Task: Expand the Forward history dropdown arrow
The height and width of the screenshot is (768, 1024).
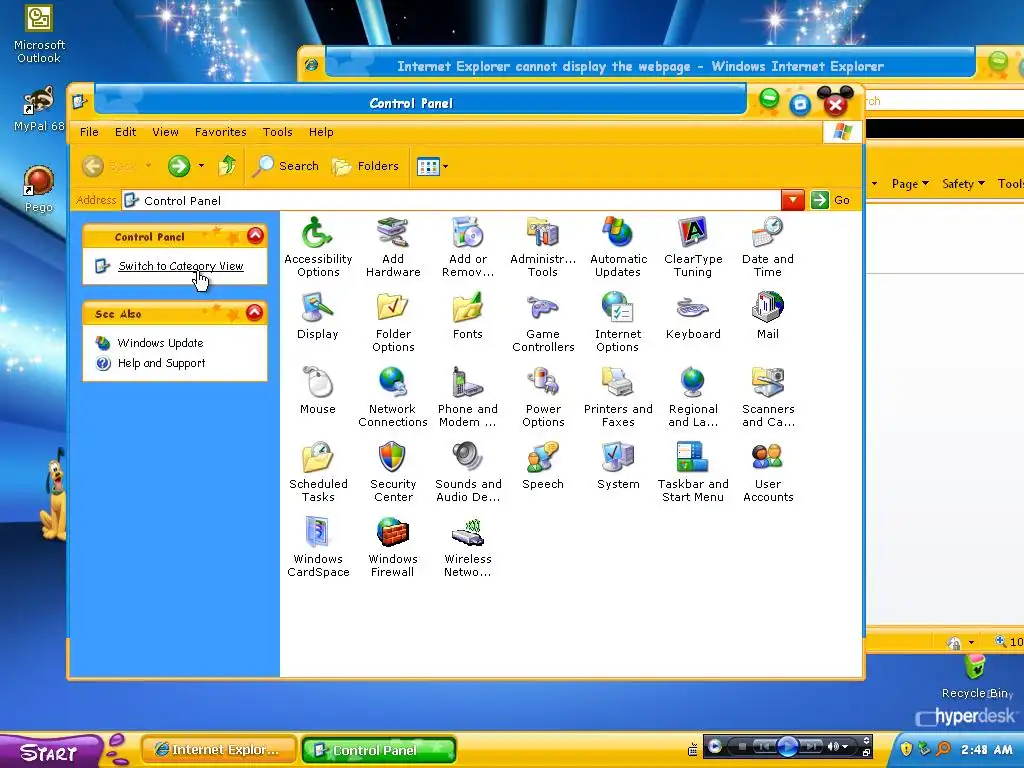Action: click(201, 166)
